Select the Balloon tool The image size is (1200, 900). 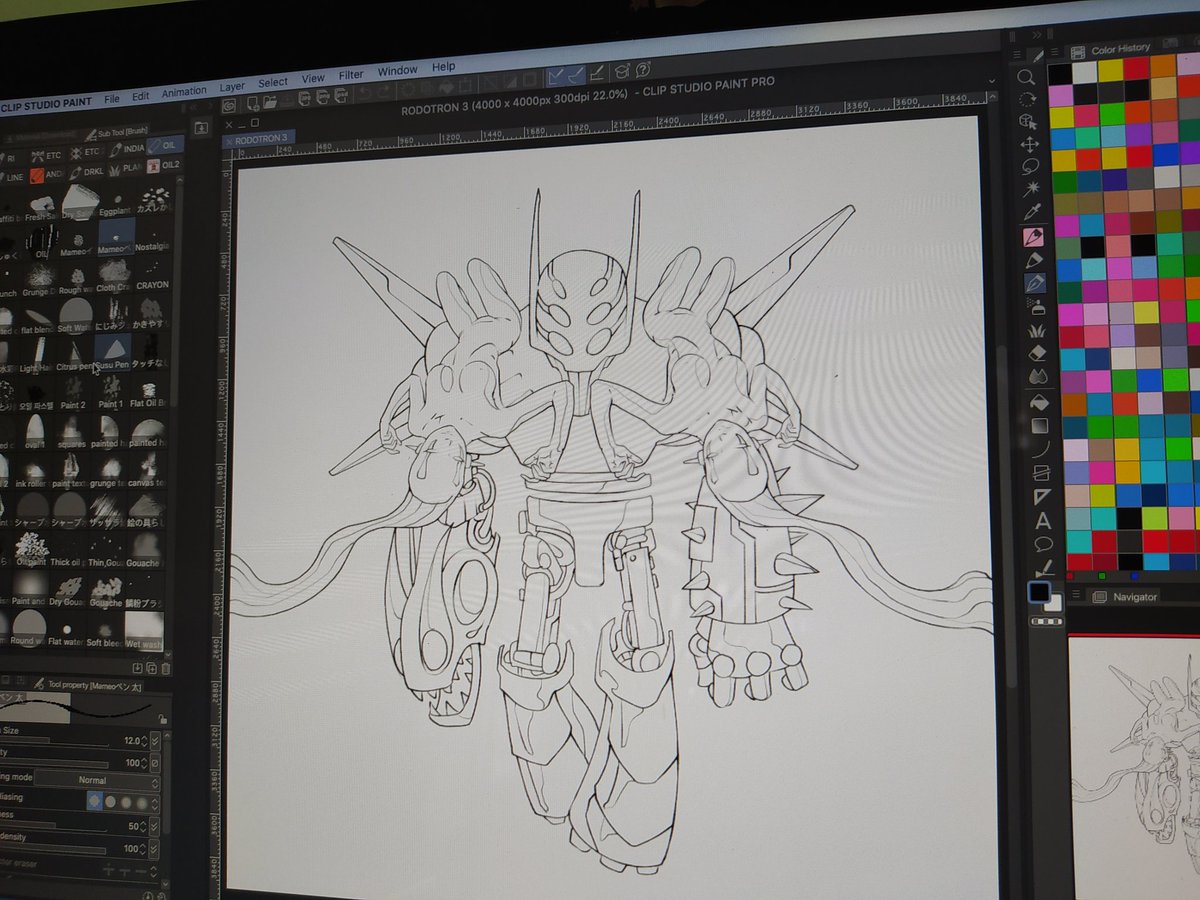pyautogui.click(x=1044, y=544)
